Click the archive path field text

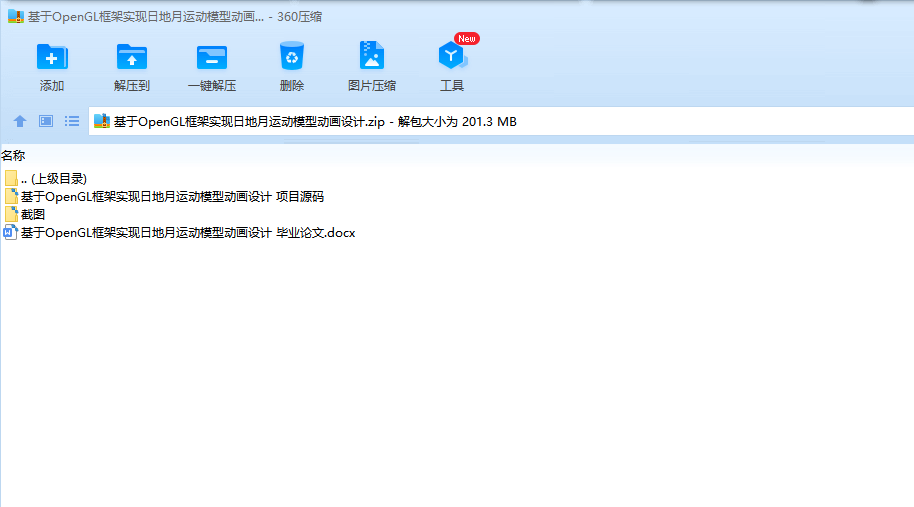315,121
